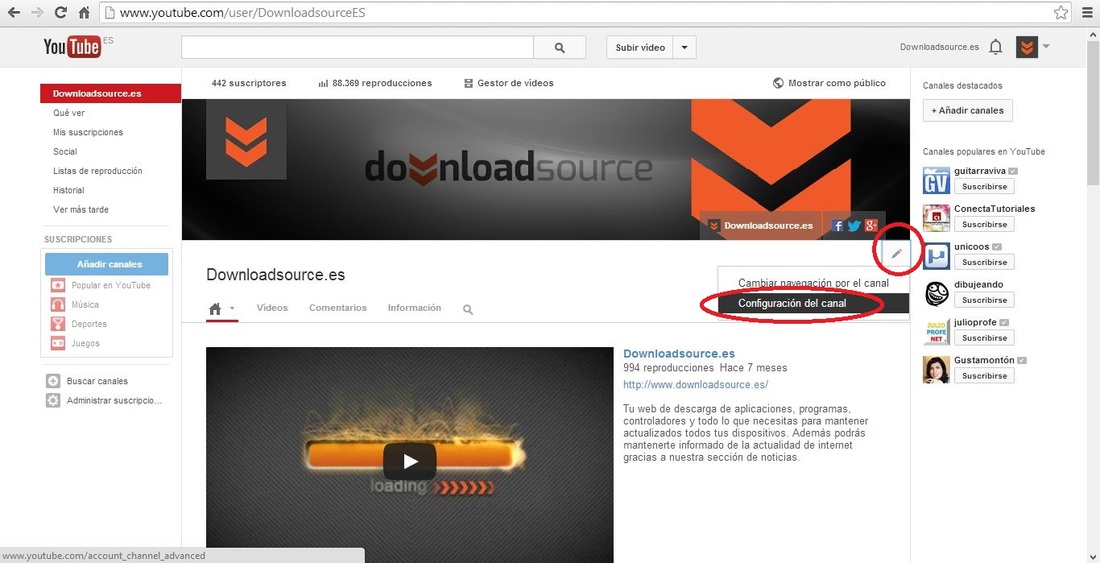
Task: Click the Deportes channel icon
Action: tap(58, 324)
